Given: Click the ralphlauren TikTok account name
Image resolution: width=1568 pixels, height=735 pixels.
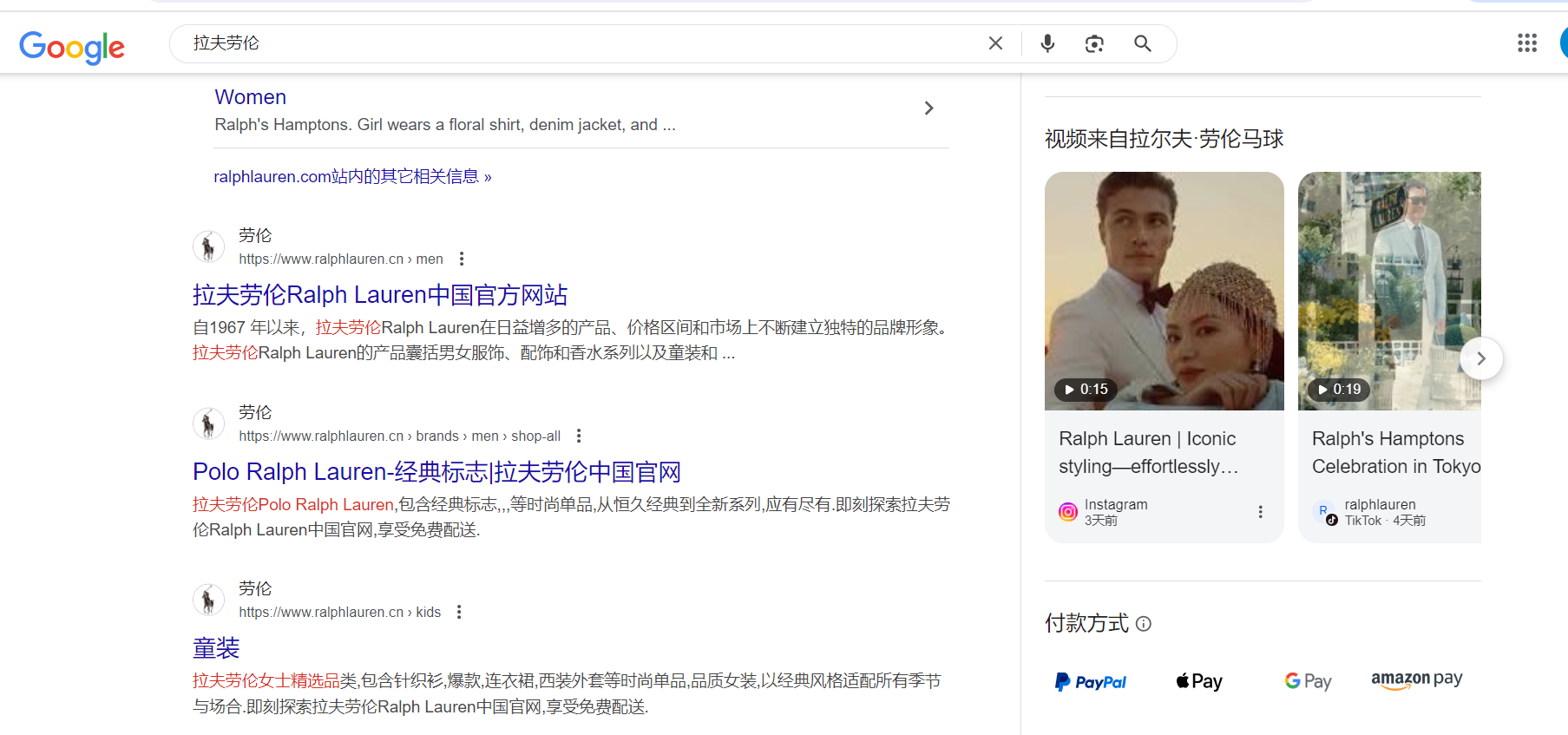Looking at the screenshot, I should tap(1380, 504).
